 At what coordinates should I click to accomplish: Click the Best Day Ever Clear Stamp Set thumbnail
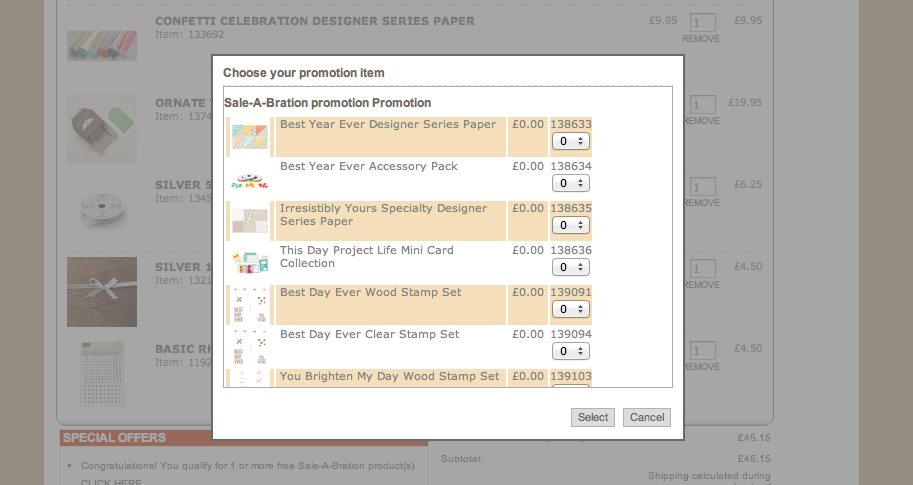pos(250,347)
